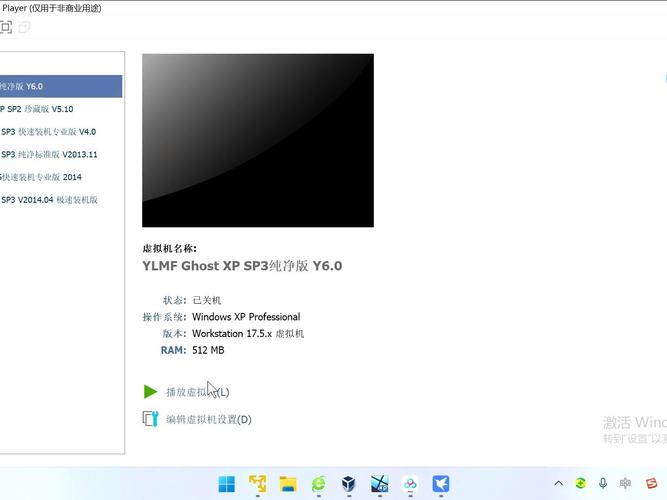Click the yellow VMware Player taskbar icon
This screenshot has height=500, width=667.
click(257, 484)
